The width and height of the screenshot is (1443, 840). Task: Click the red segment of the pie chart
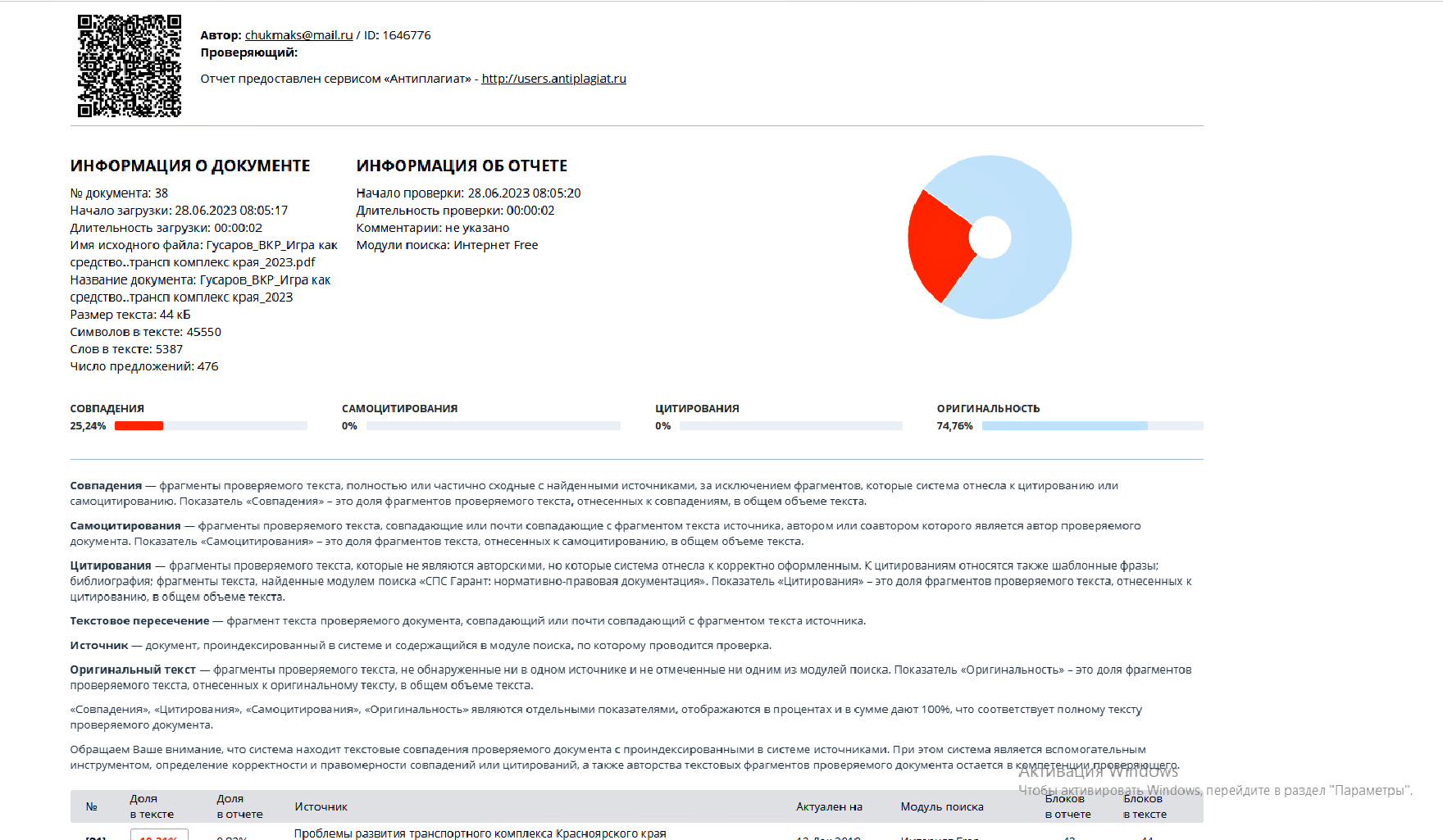pyautogui.click(x=937, y=243)
